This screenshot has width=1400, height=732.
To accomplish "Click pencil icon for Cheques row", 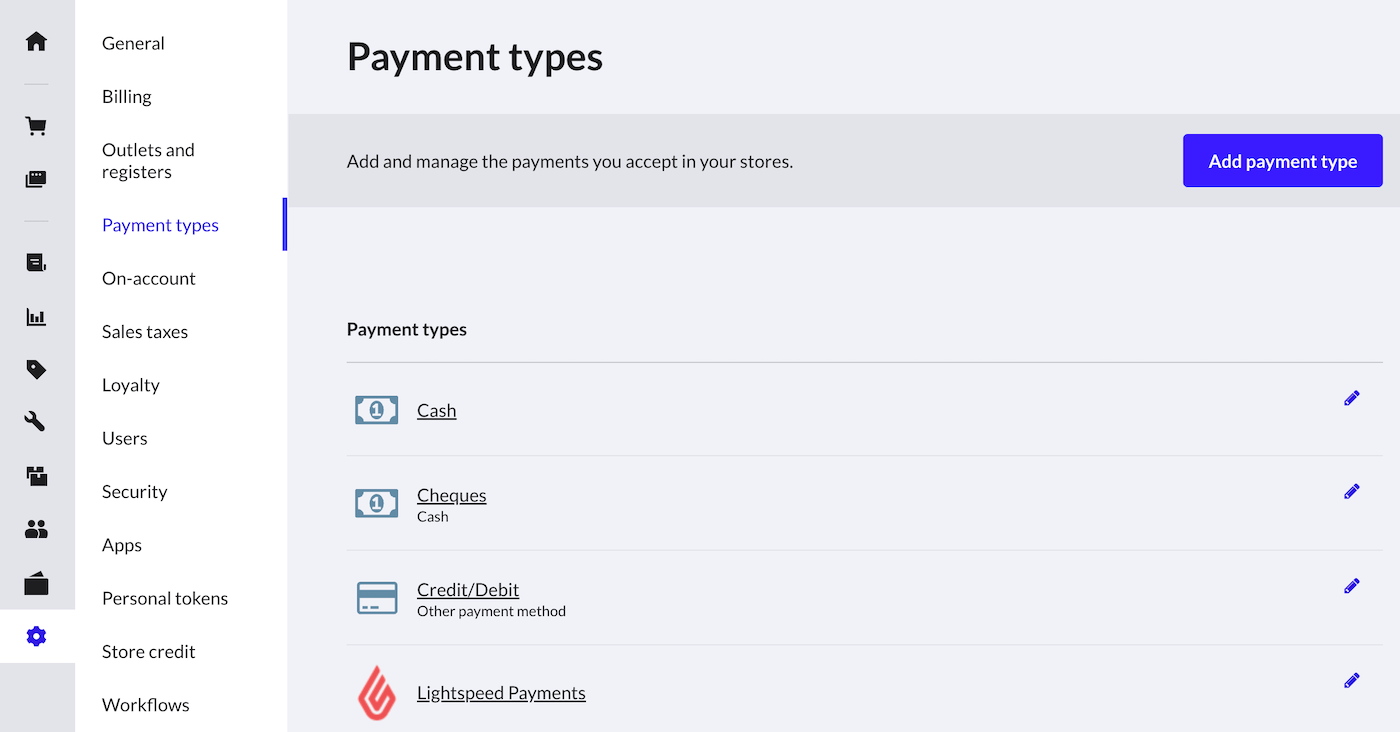I will (x=1352, y=491).
